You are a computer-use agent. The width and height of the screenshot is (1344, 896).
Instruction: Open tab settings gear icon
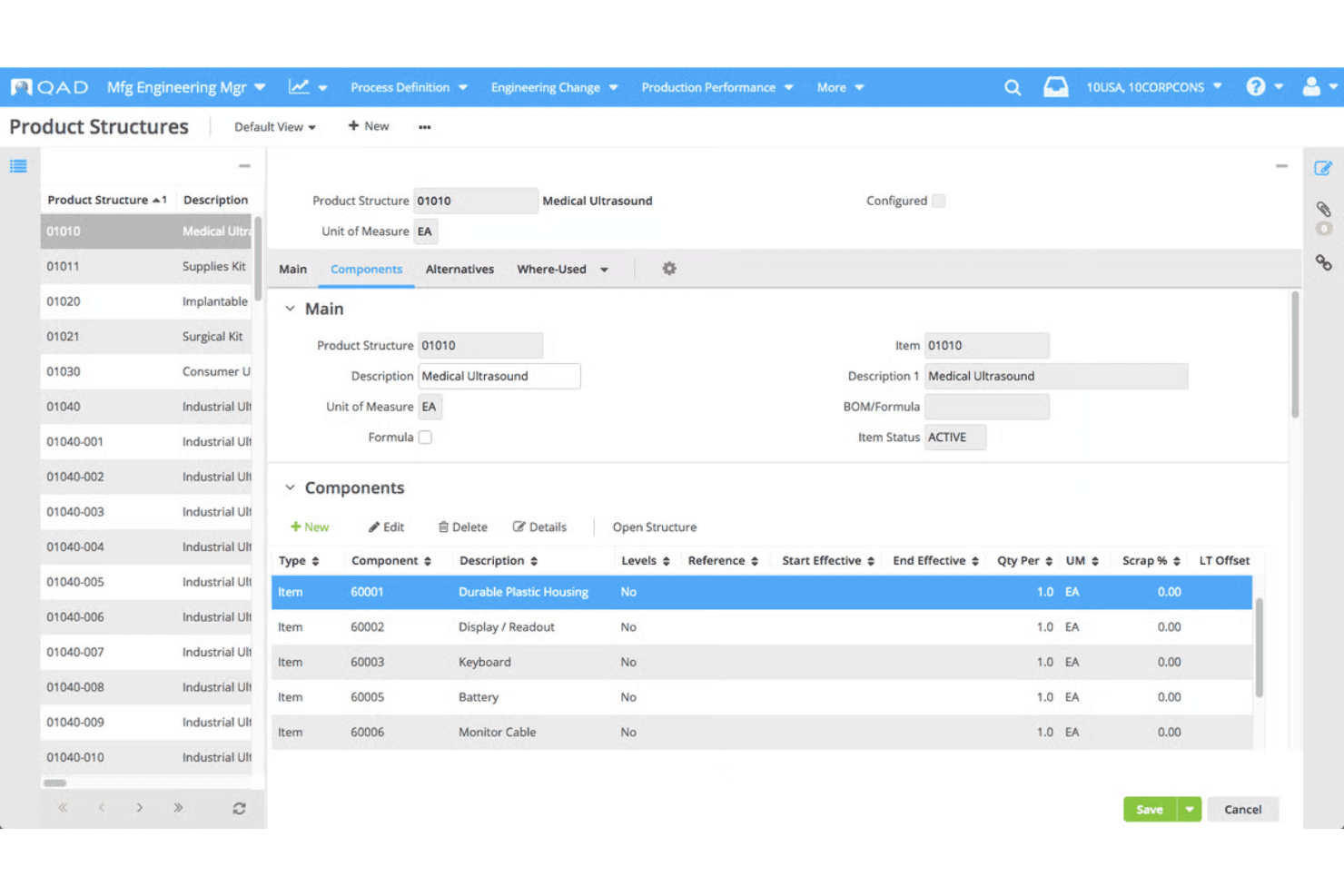[669, 269]
